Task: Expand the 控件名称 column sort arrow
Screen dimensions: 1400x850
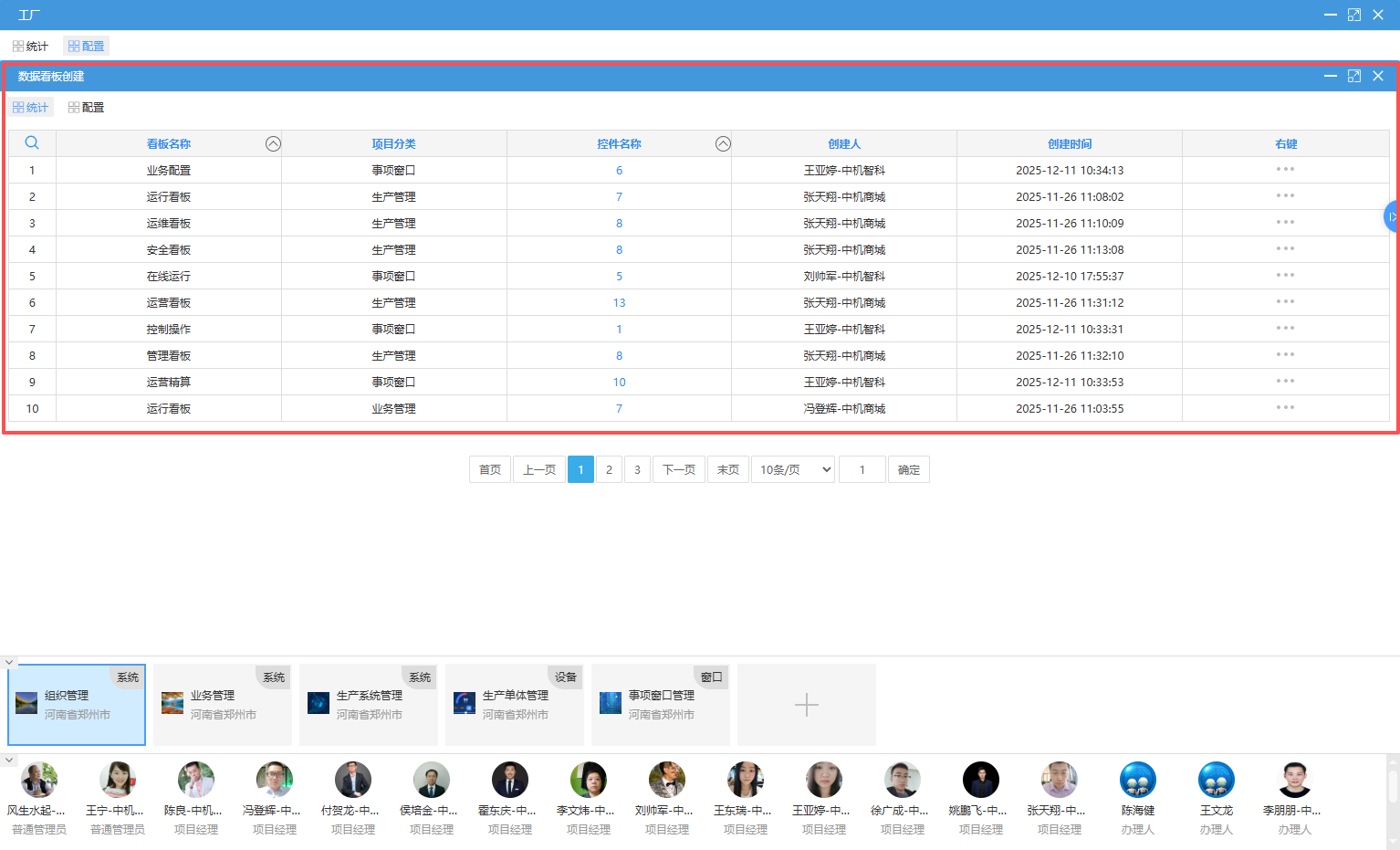Action: click(723, 143)
